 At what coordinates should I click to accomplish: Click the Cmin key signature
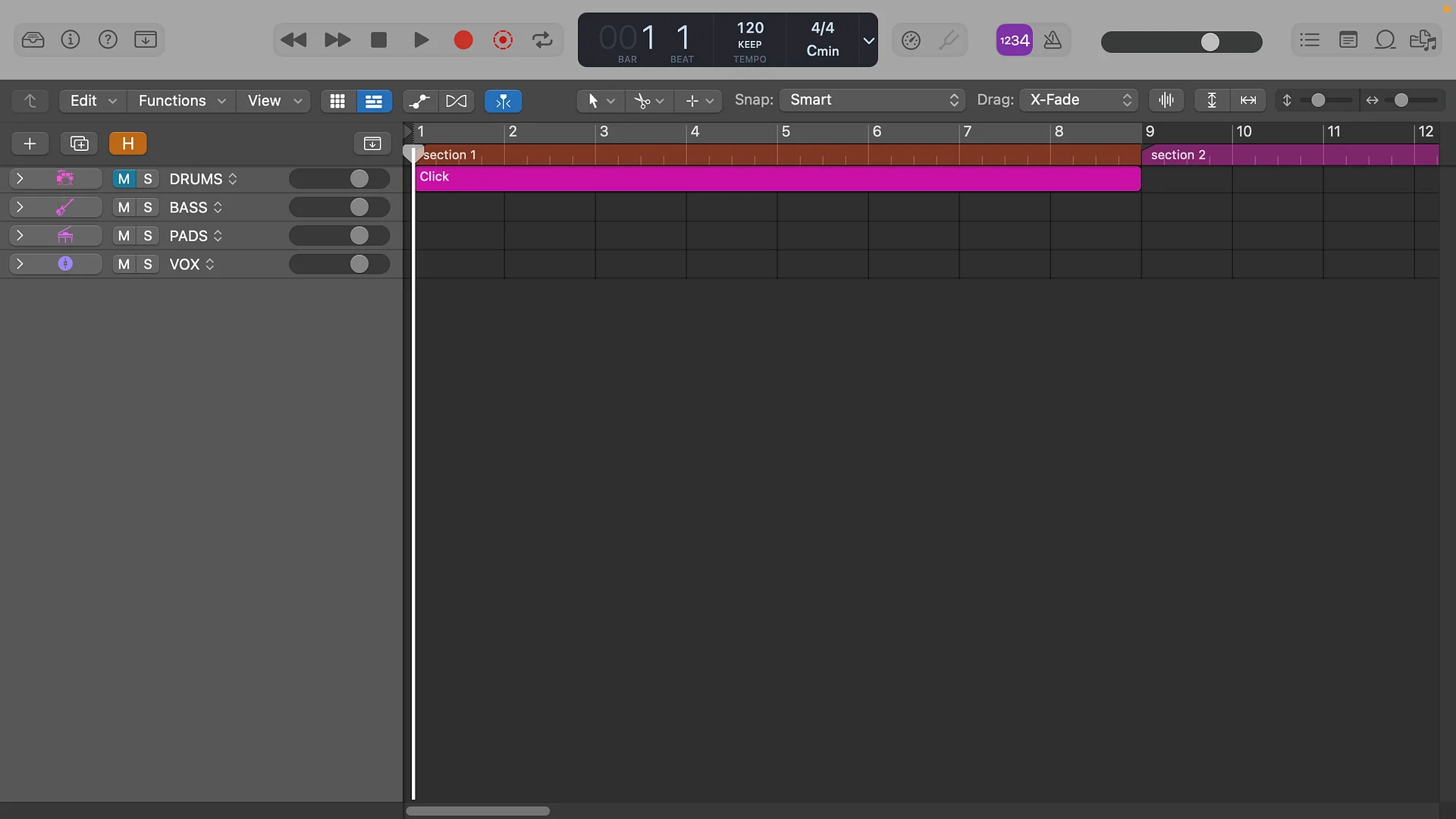click(x=823, y=51)
